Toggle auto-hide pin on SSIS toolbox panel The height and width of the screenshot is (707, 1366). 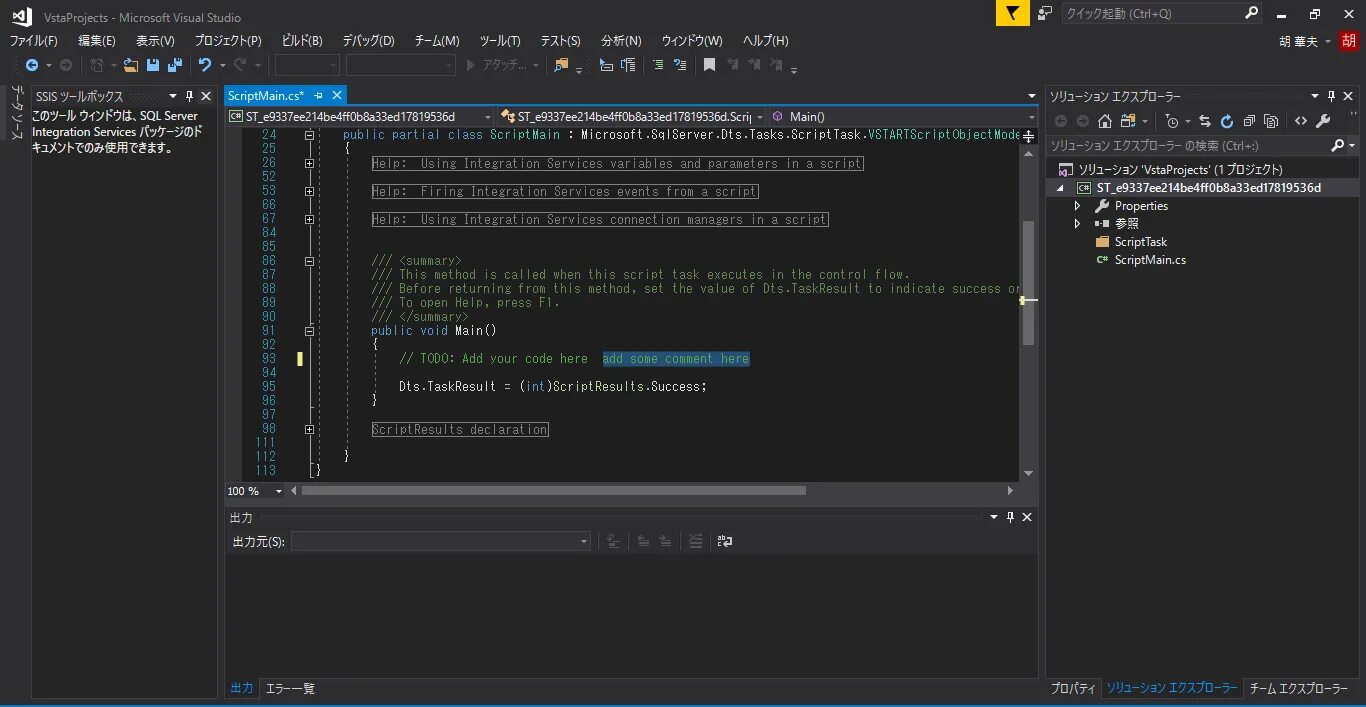click(x=190, y=96)
